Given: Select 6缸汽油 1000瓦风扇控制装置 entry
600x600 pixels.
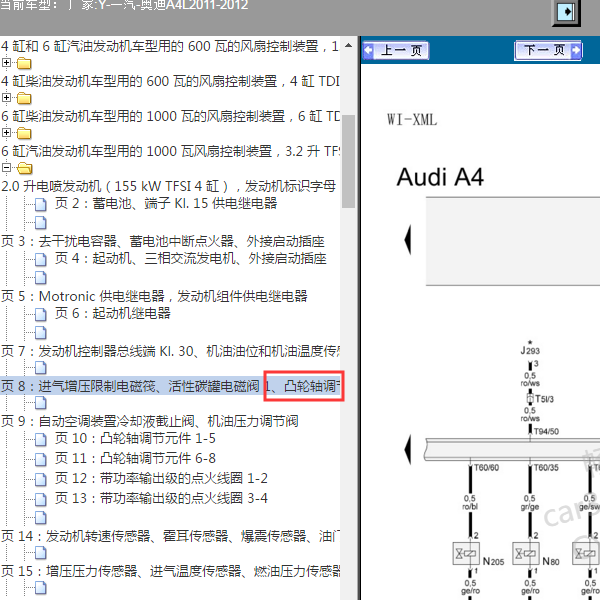Looking at the screenshot, I should click(x=170, y=151).
